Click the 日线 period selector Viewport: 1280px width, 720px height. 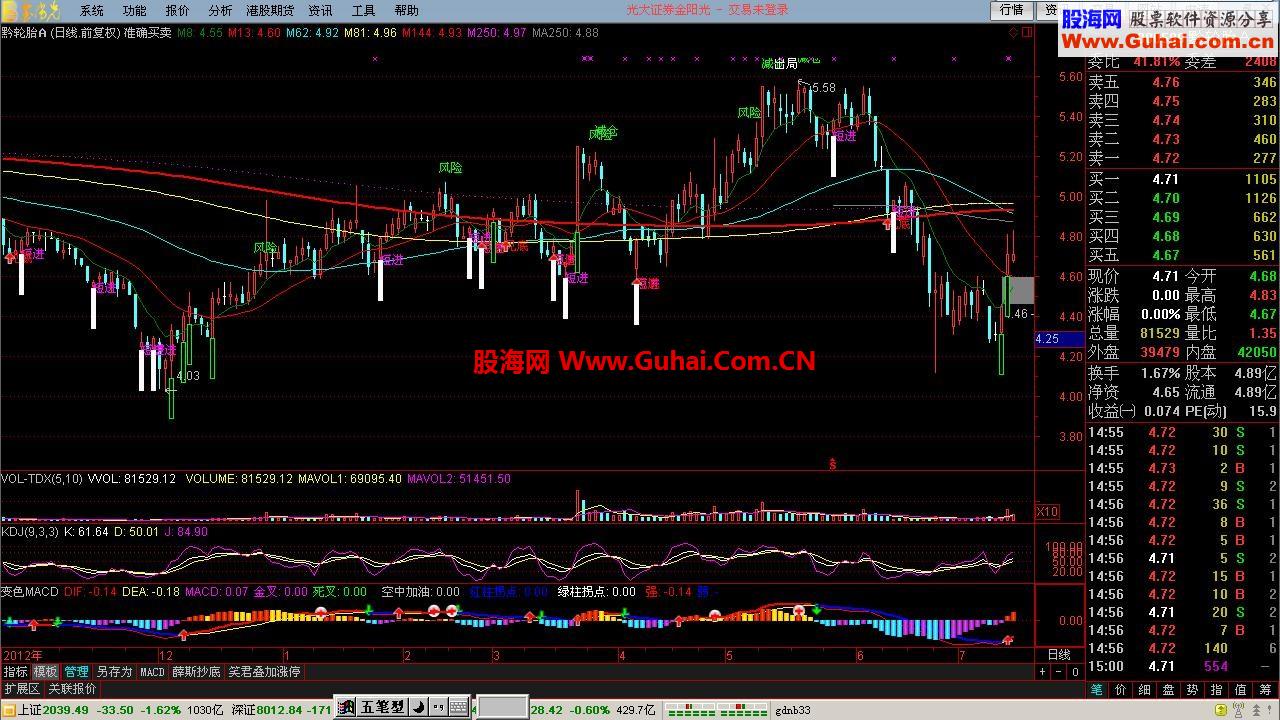1058,655
